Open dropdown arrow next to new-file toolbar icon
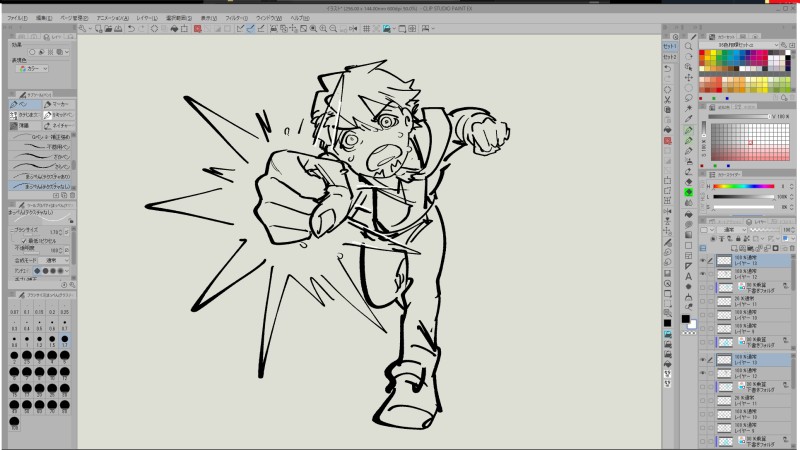 coord(90,29)
